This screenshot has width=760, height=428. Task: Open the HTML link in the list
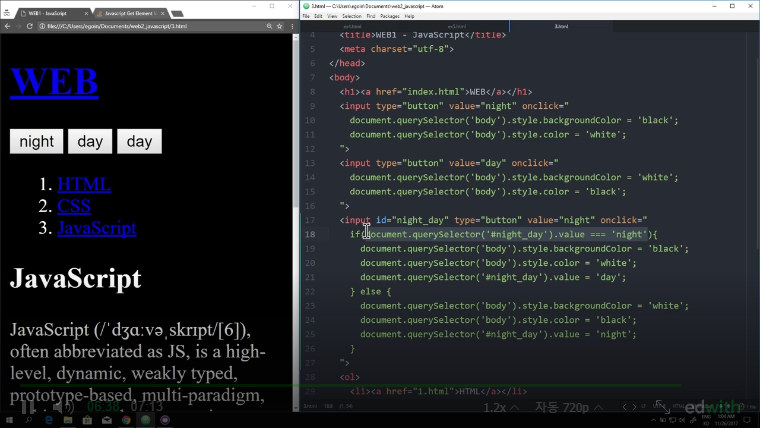(84, 184)
